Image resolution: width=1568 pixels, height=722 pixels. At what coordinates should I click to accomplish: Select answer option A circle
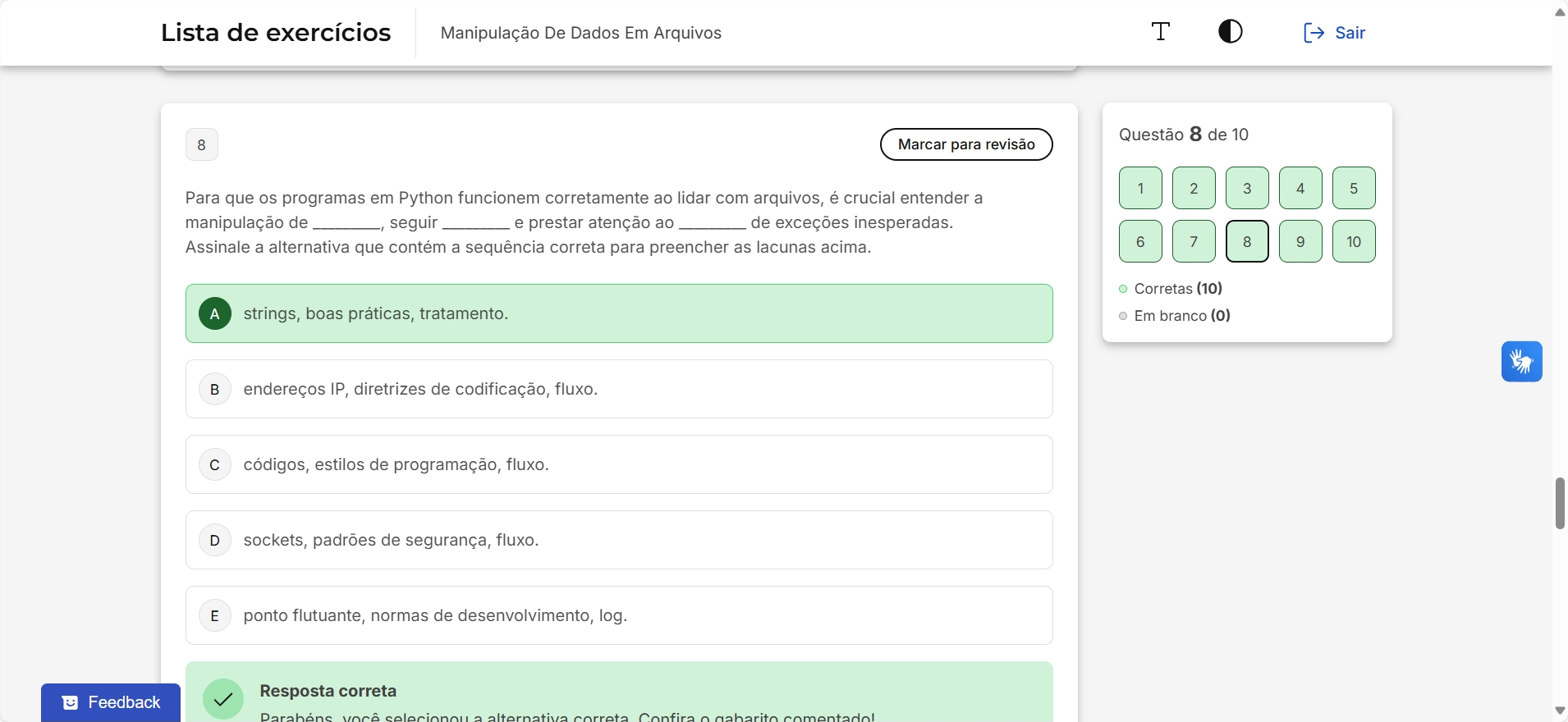coord(215,313)
